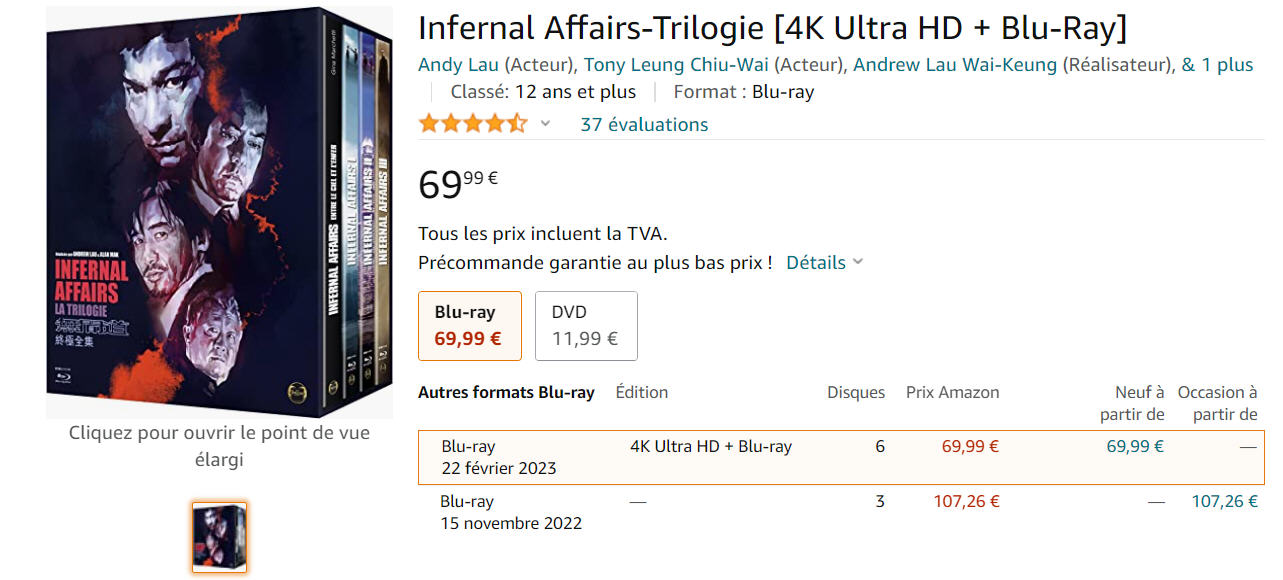
Task: Open the 69,99 € new offers link
Action: click(1134, 447)
